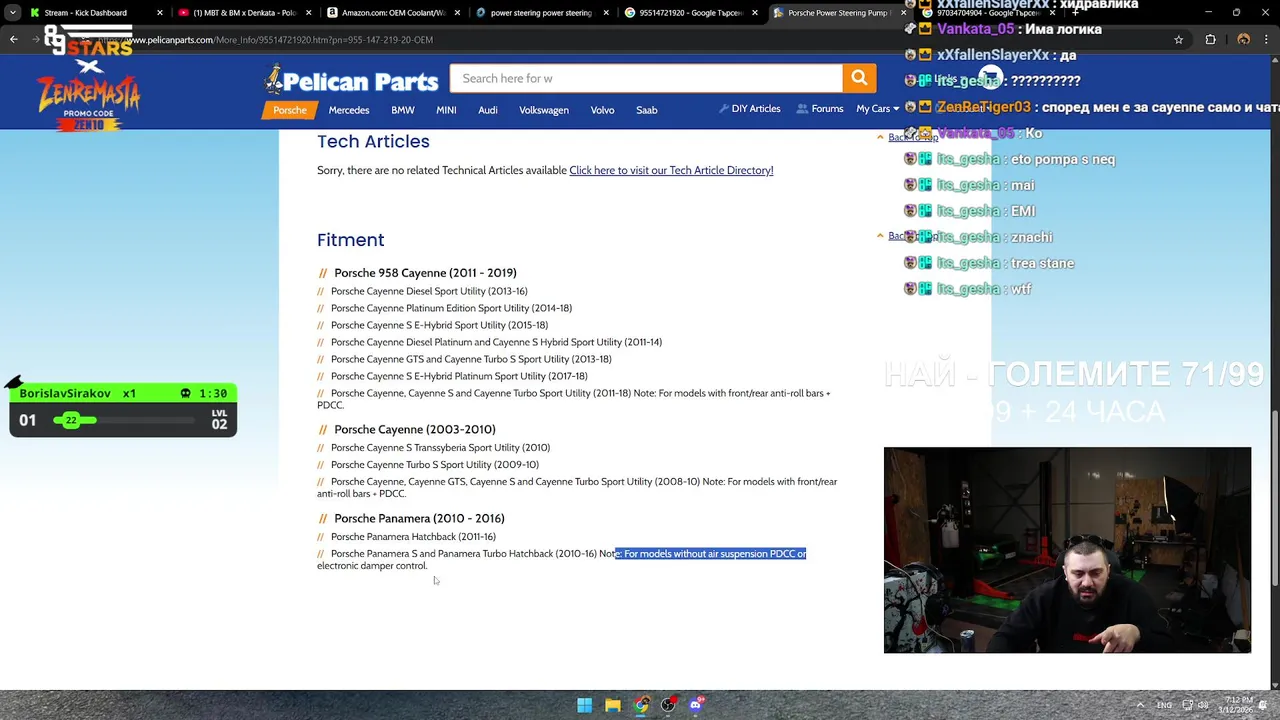Image resolution: width=1280 pixels, height=720 pixels.
Task: Open Discord from the taskbar
Action: click(x=696, y=705)
